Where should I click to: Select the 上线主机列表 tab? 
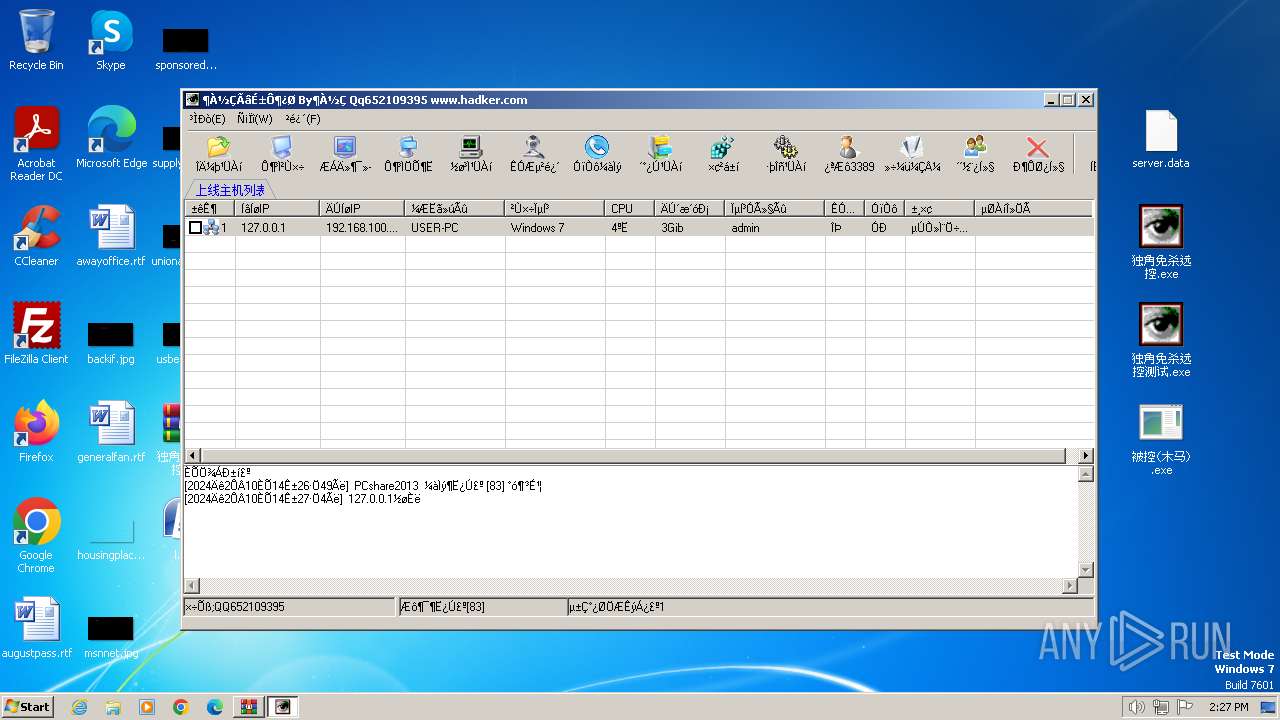(x=230, y=190)
